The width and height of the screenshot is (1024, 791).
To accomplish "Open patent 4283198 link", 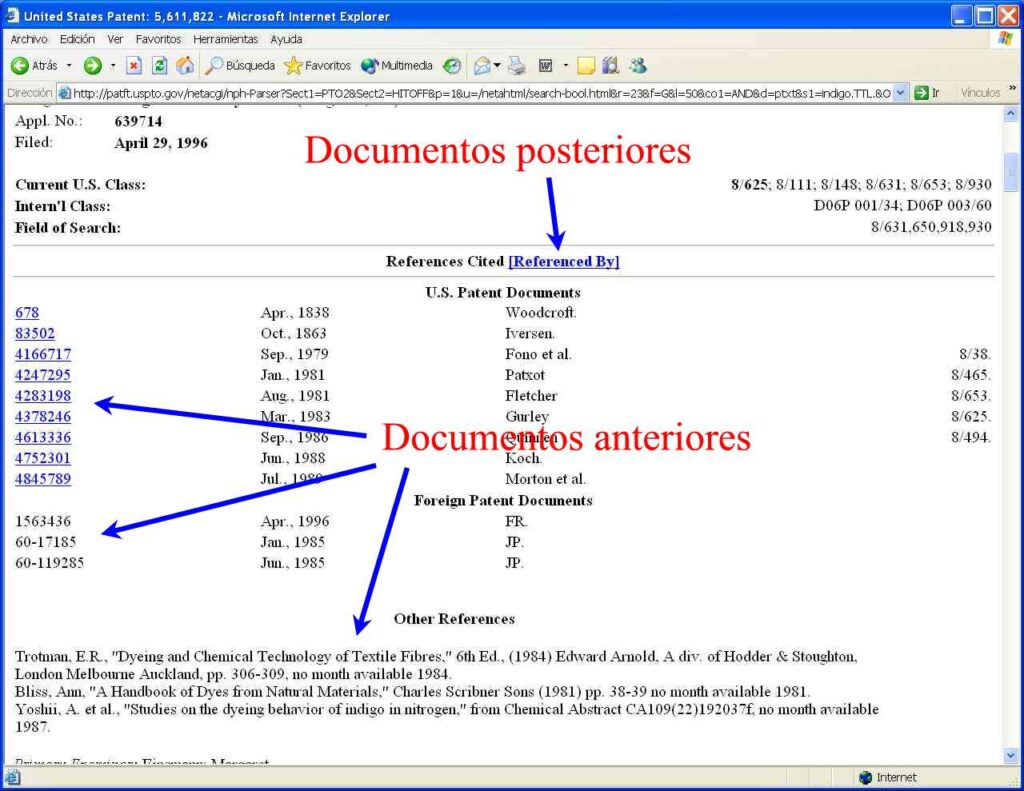I will (43, 396).
